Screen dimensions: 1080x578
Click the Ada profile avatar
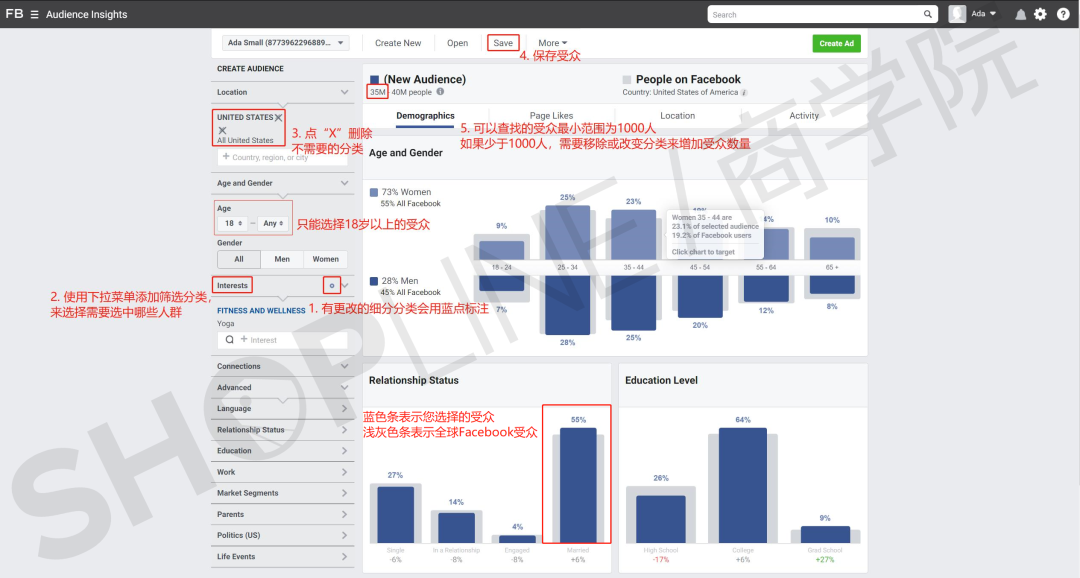click(x=957, y=14)
